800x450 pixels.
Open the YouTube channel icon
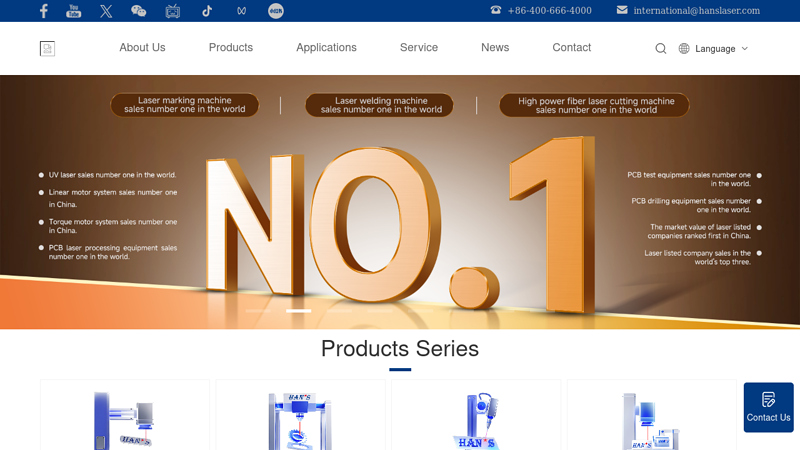[73, 11]
